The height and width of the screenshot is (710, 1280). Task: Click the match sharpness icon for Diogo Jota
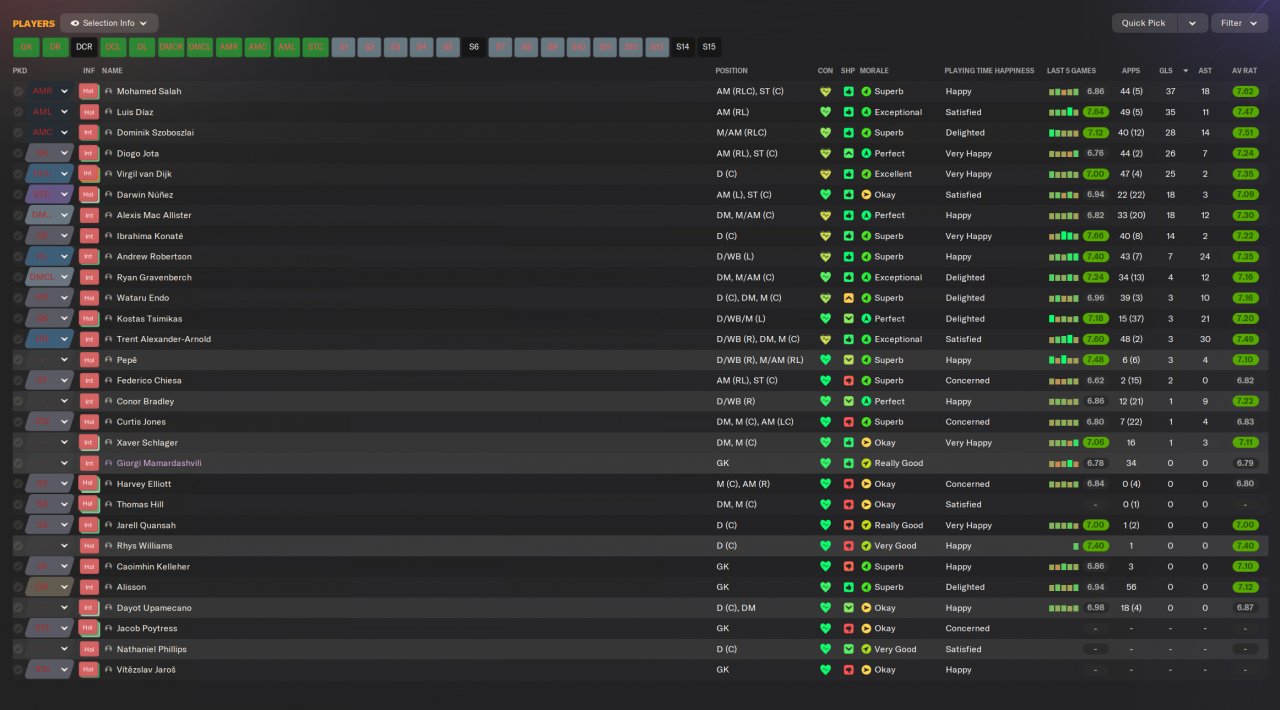[848, 153]
